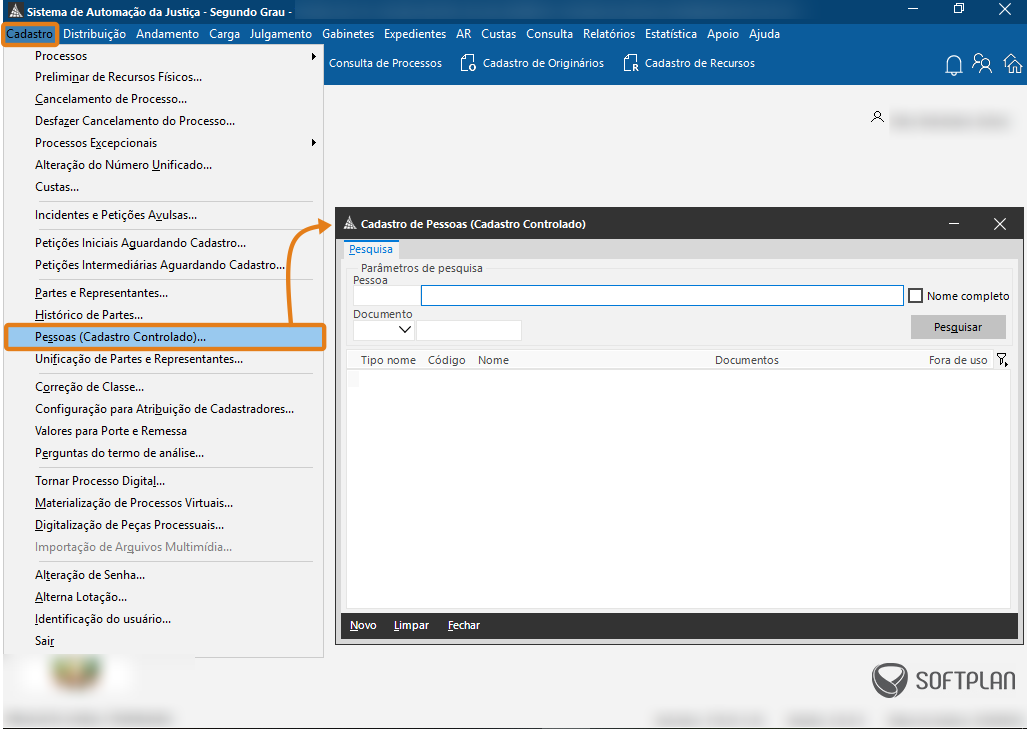Open the Ajuda menu
This screenshot has width=1027, height=729.
pyautogui.click(x=764, y=34)
